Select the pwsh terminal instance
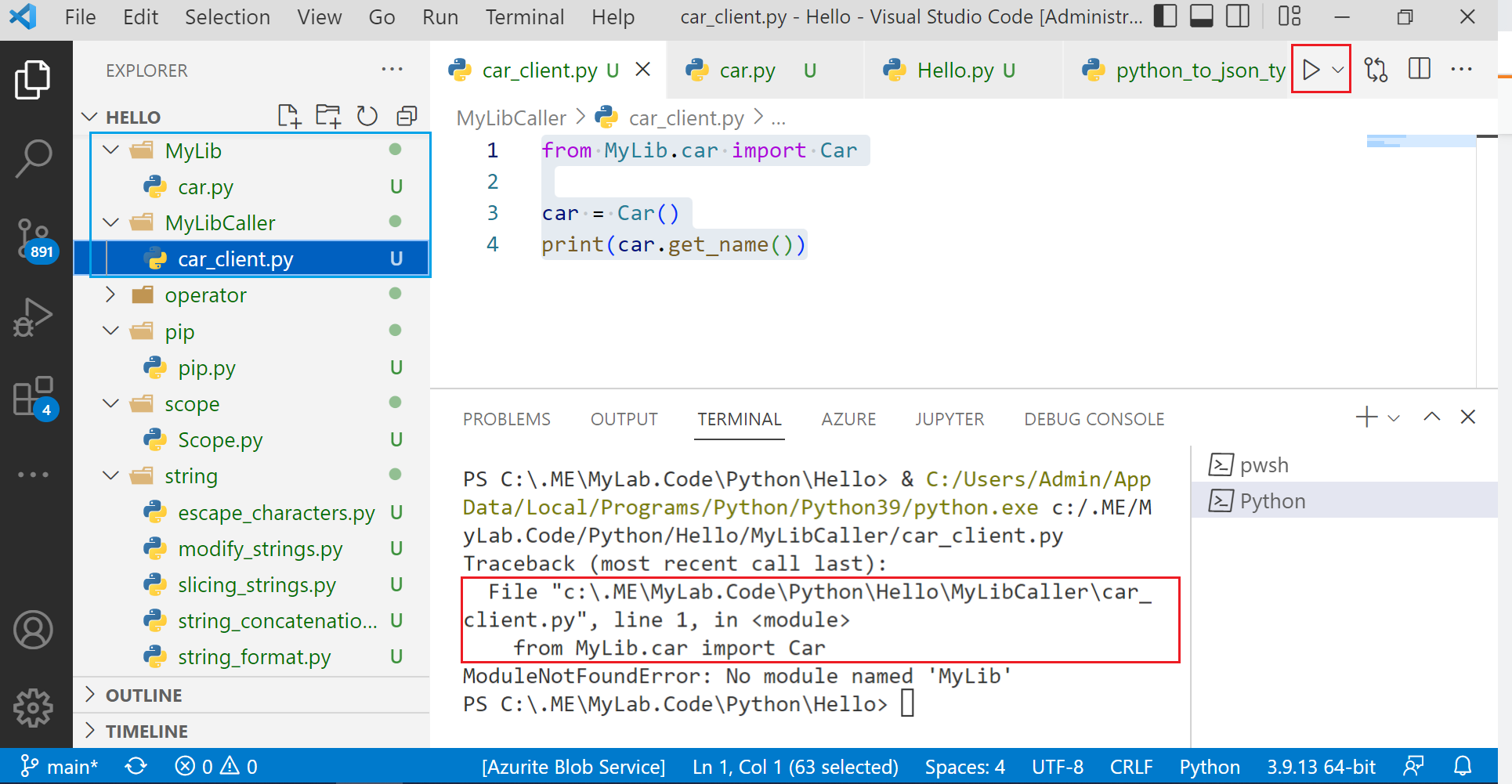The image size is (1512, 784). pos(1344,464)
